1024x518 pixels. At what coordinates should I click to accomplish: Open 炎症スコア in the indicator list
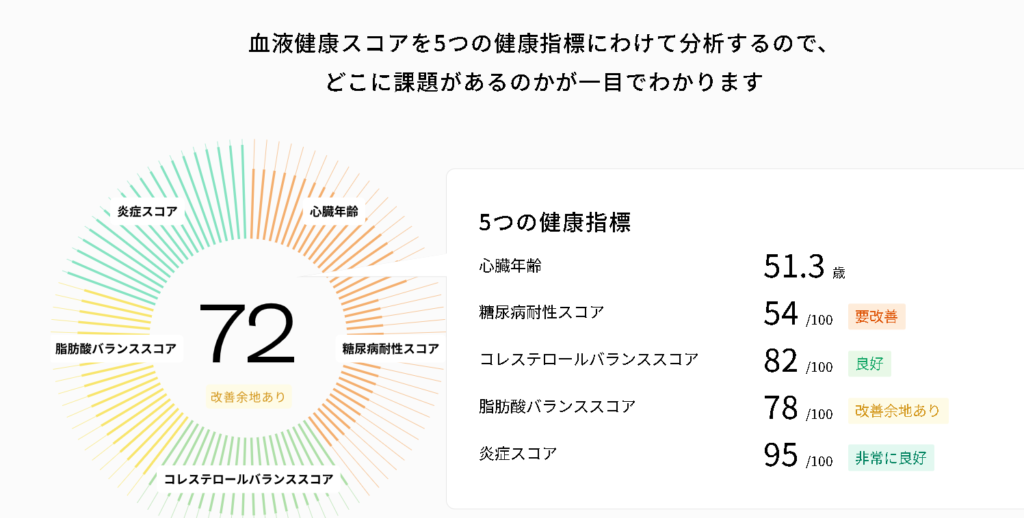click(x=518, y=453)
